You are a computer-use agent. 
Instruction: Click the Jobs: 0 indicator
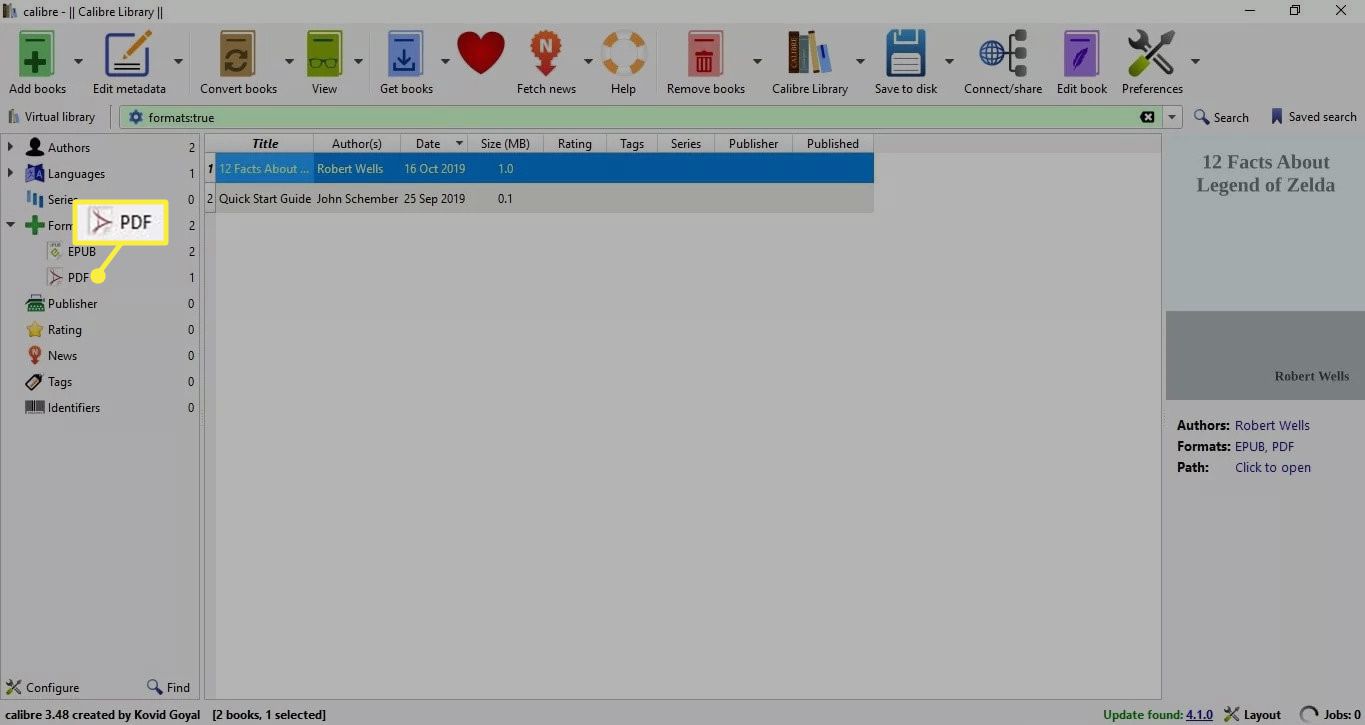1330,714
